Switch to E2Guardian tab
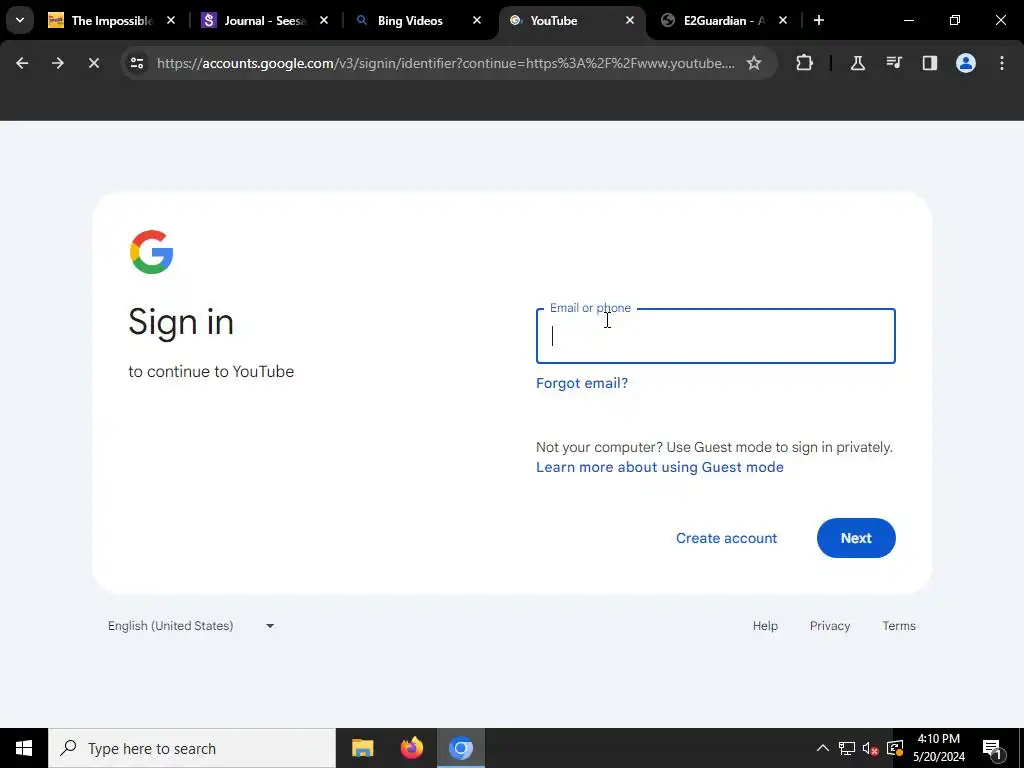This screenshot has height=768, width=1024. tap(724, 20)
